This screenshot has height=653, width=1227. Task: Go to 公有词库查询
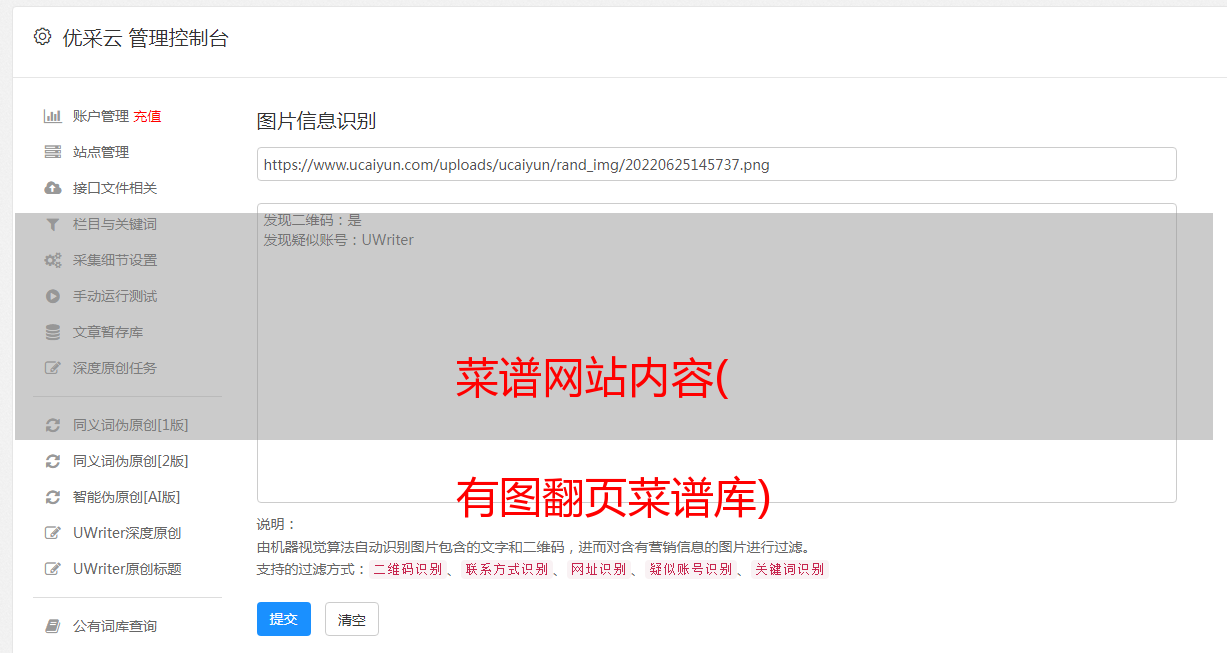(115, 626)
